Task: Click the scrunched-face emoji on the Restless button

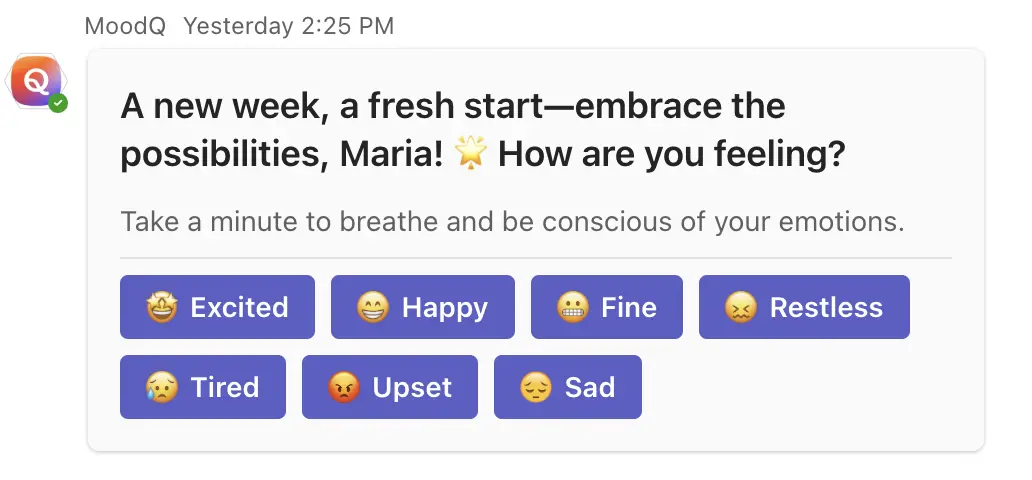Action: pos(740,307)
